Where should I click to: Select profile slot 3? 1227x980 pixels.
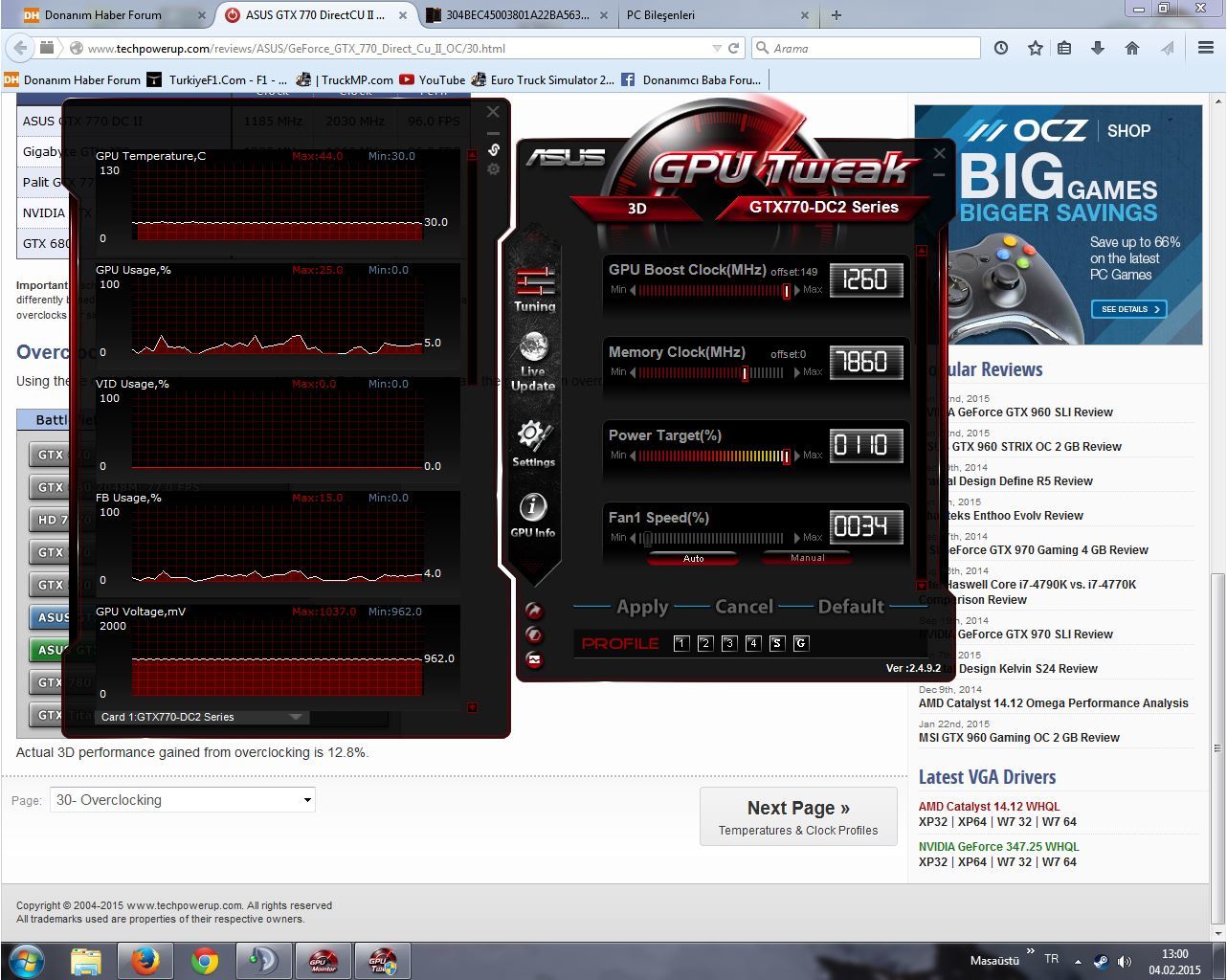729,643
